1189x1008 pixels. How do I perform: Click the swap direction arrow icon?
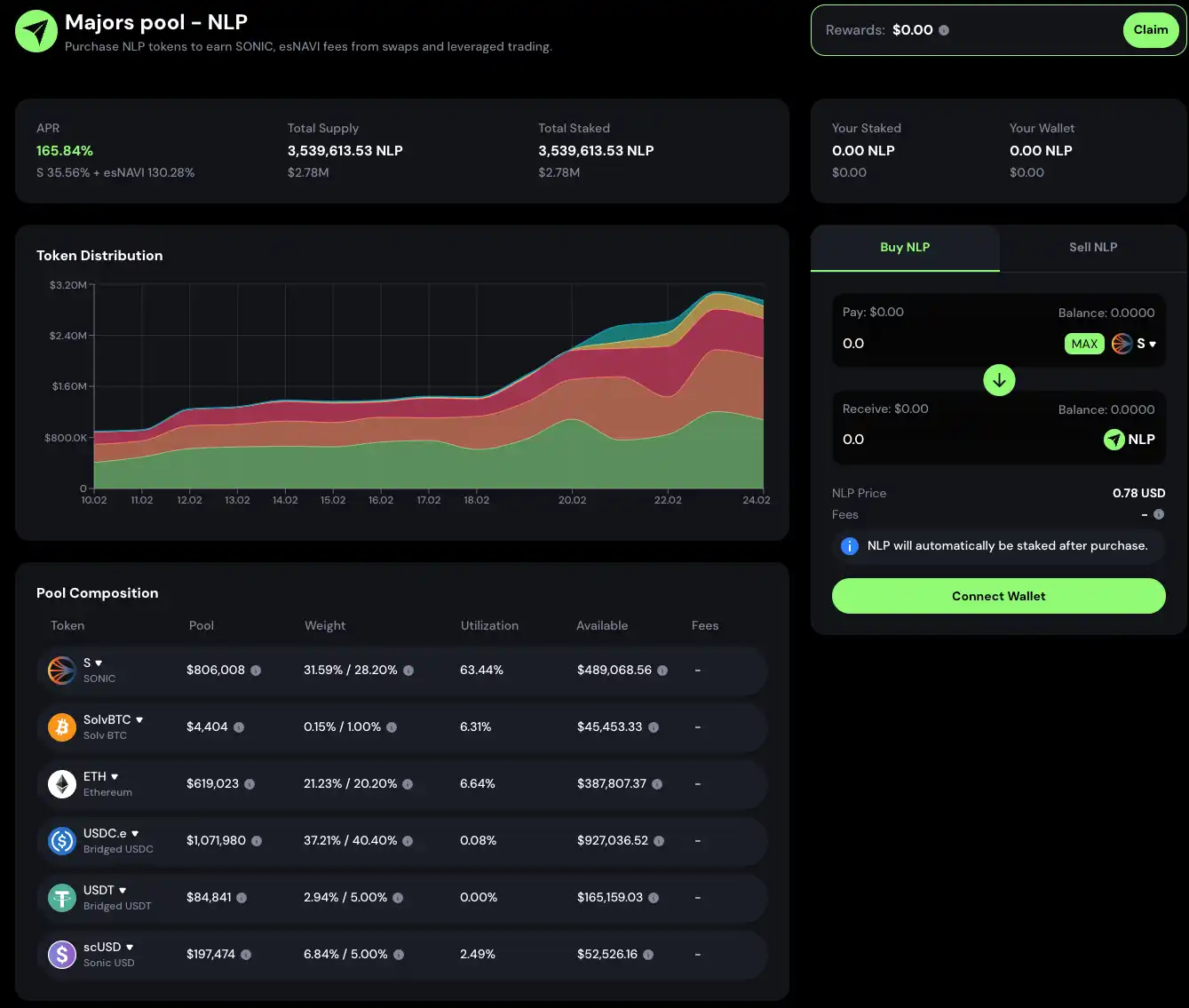tap(999, 380)
